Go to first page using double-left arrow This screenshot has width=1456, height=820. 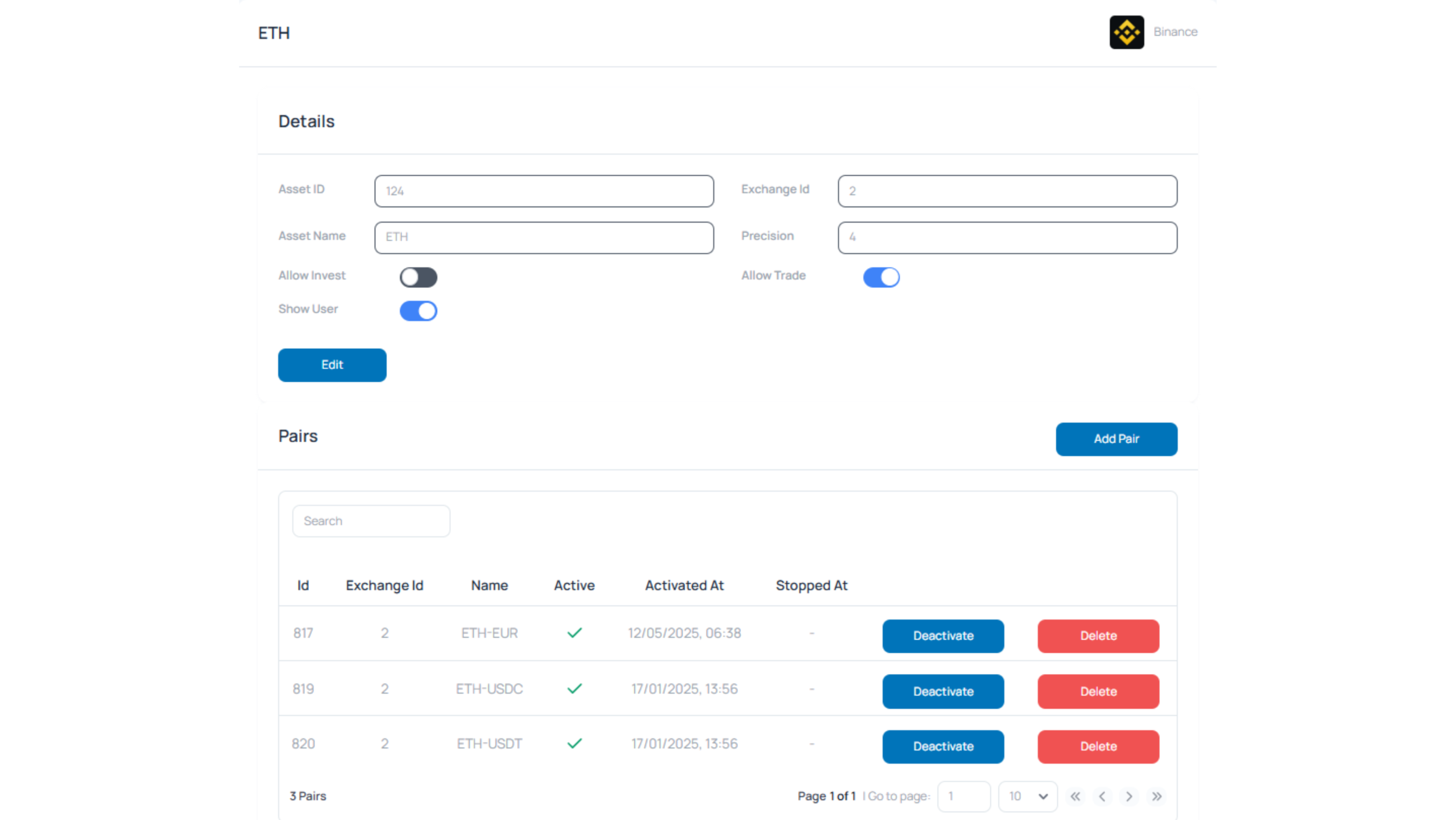click(1075, 796)
